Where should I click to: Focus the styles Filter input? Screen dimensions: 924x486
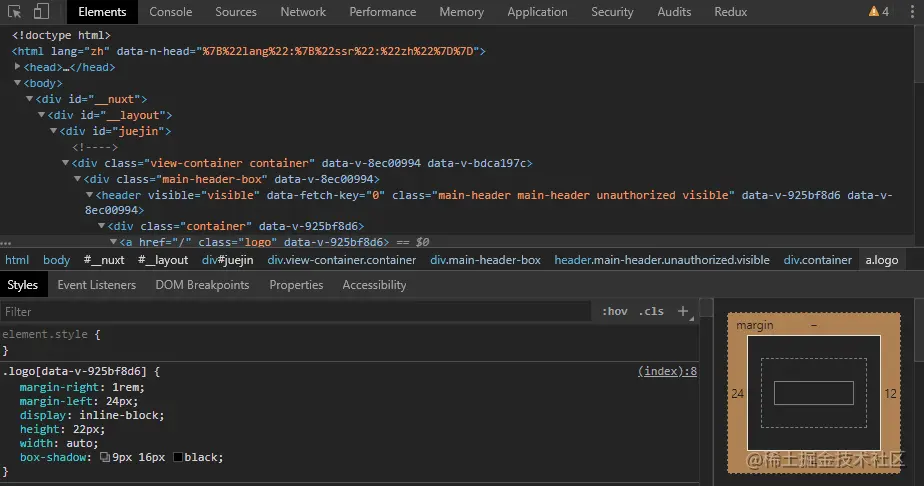(296, 312)
